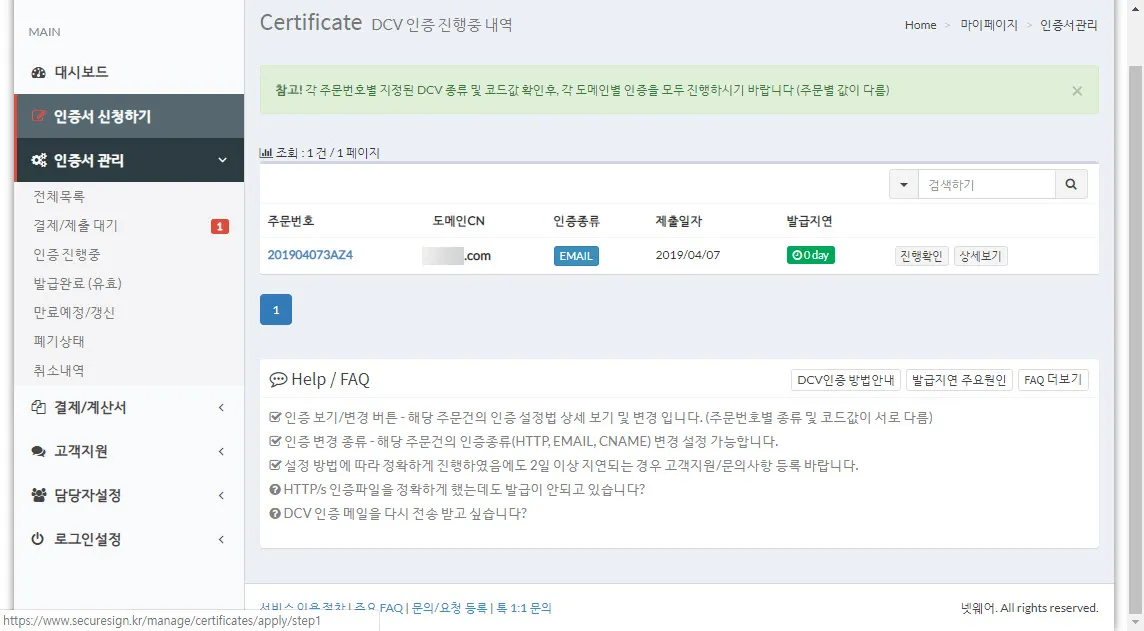
Task: Click the 담당자설정 users icon
Action: point(39,495)
